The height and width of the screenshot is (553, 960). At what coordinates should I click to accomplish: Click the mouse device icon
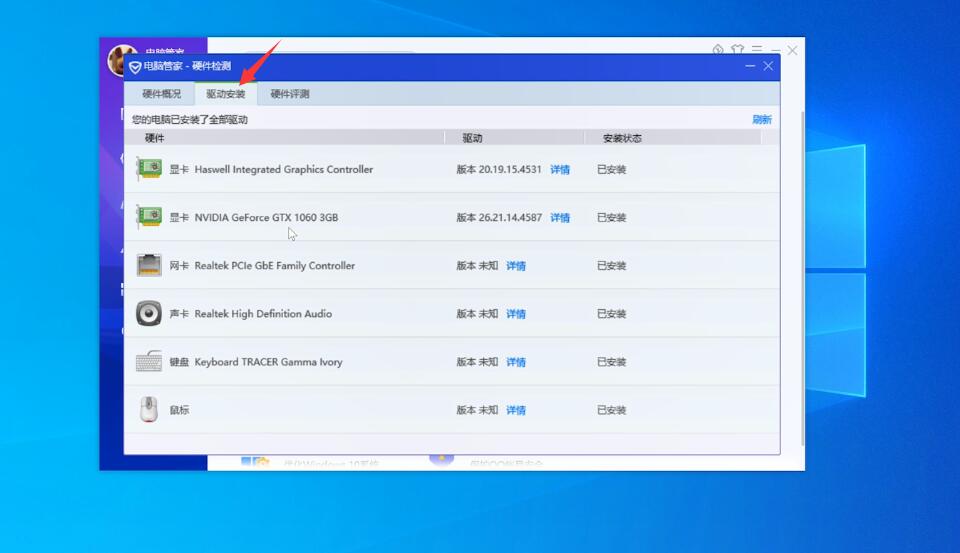pyautogui.click(x=148, y=410)
